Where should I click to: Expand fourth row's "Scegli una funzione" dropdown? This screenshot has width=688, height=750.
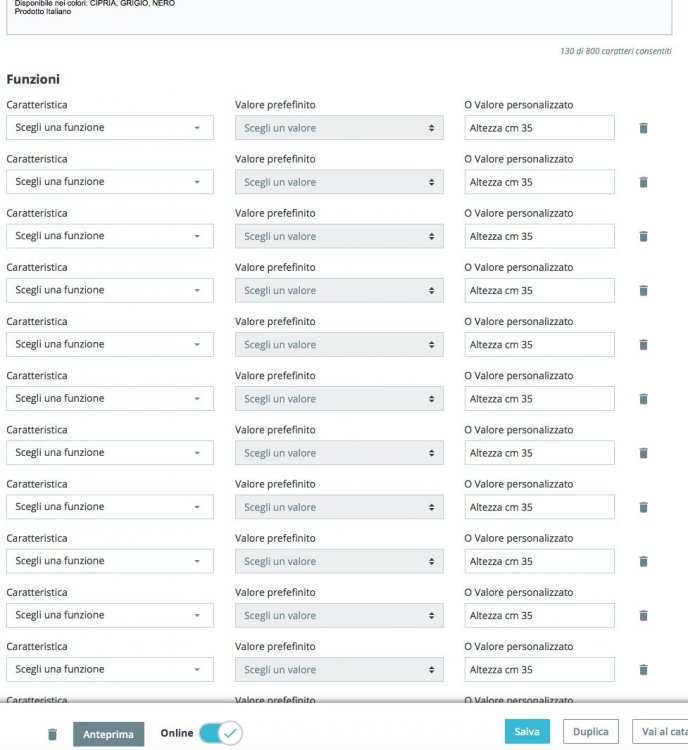click(x=109, y=290)
